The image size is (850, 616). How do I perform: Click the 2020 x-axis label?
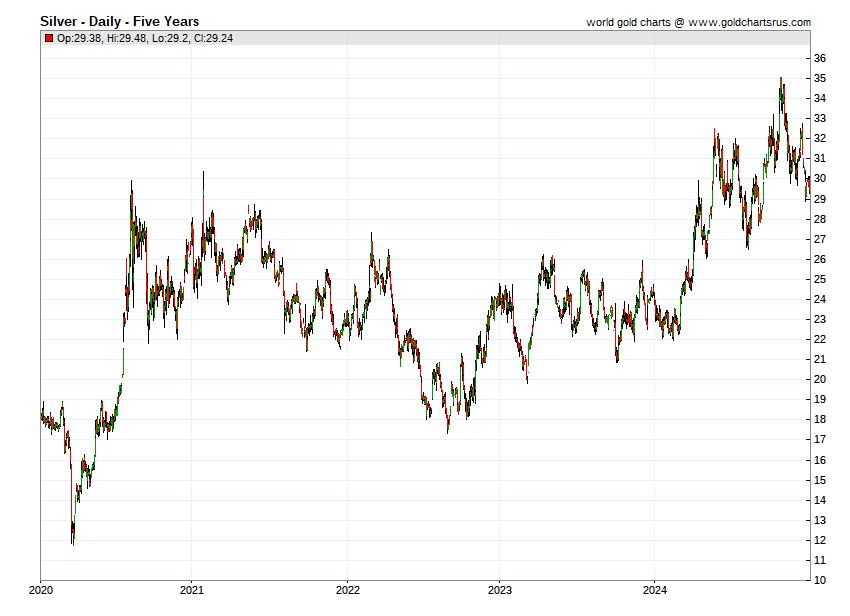[41, 590]
